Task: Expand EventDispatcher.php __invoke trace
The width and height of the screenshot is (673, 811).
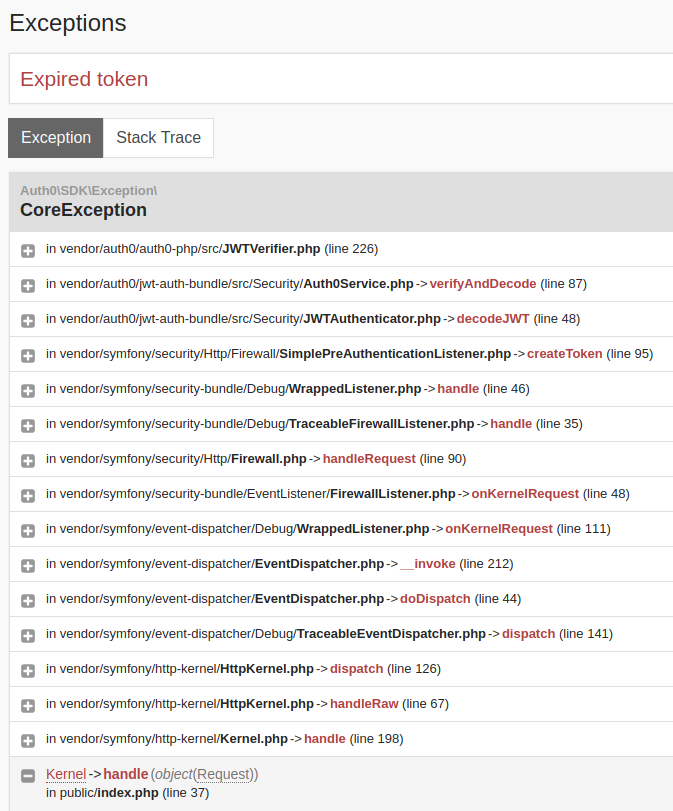Action: (28, 566)
